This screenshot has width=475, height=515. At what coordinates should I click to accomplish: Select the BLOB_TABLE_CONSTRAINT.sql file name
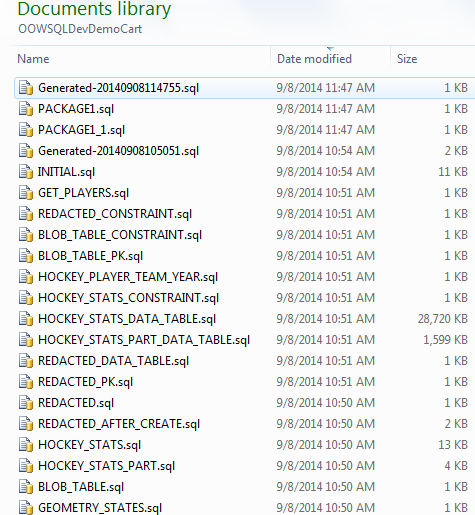click(120, 235)
